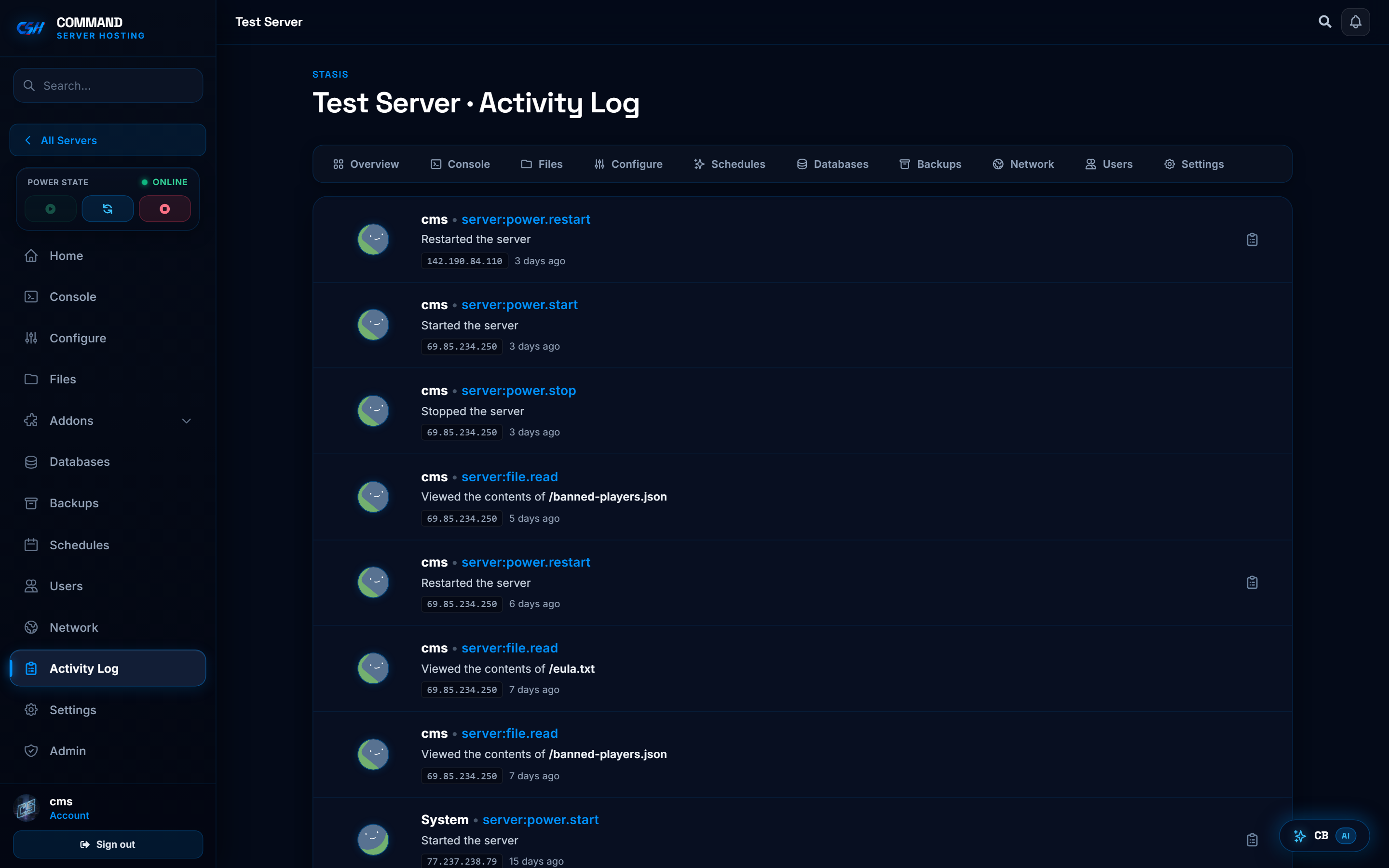Screen dimensions: 1389x868
Task: Expand the Addons sidebar section
Action: point(108,420)
